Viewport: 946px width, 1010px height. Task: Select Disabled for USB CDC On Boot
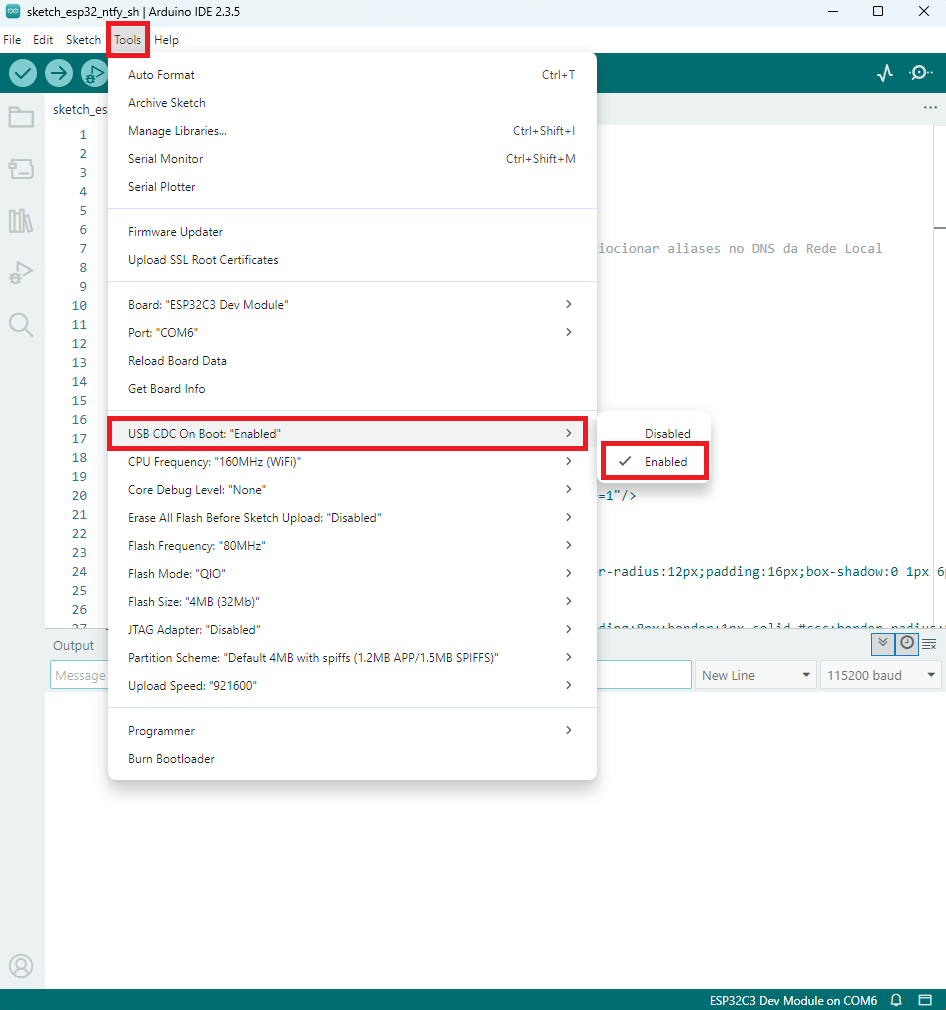[x=667, y=434]
